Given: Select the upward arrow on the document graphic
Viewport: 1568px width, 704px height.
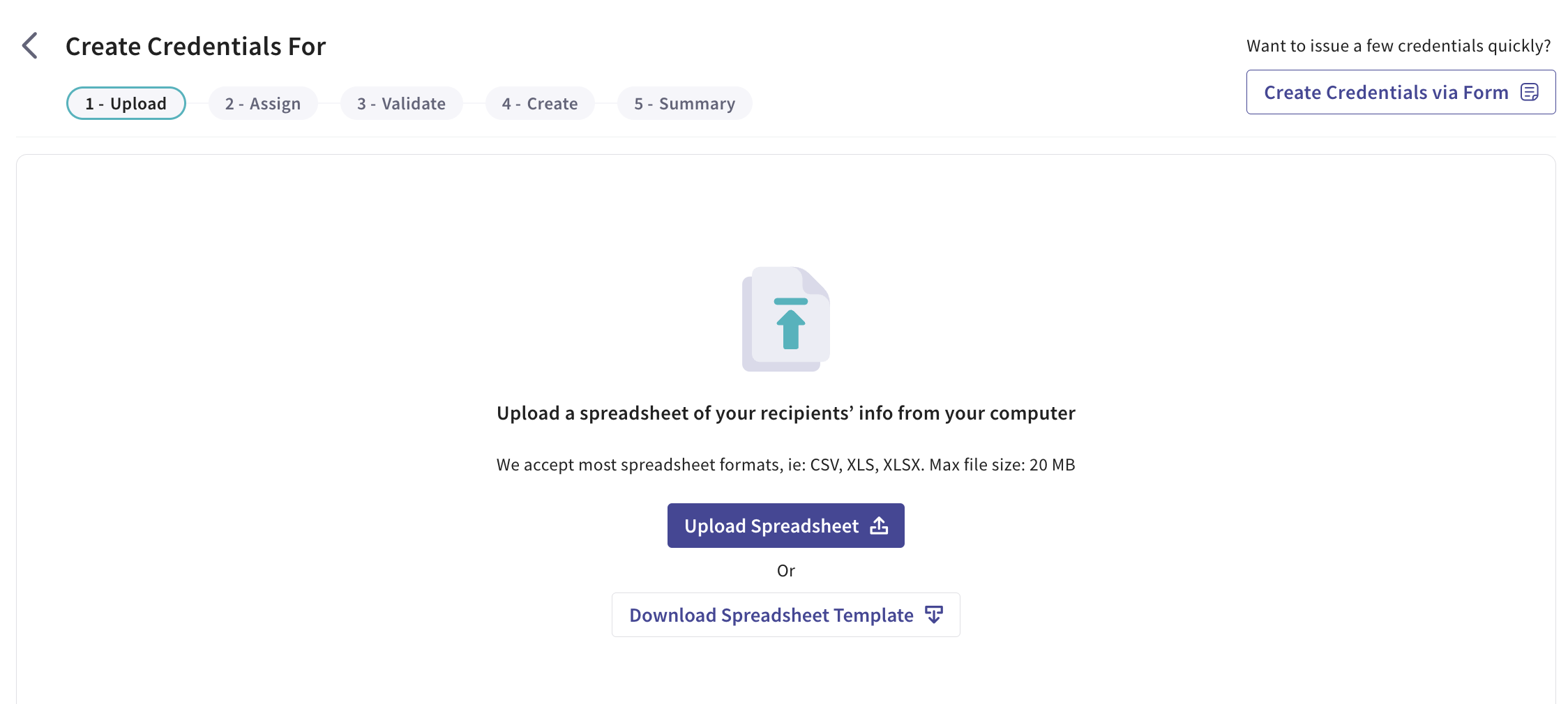Looking at the screenshot, I should pos(790,328).
